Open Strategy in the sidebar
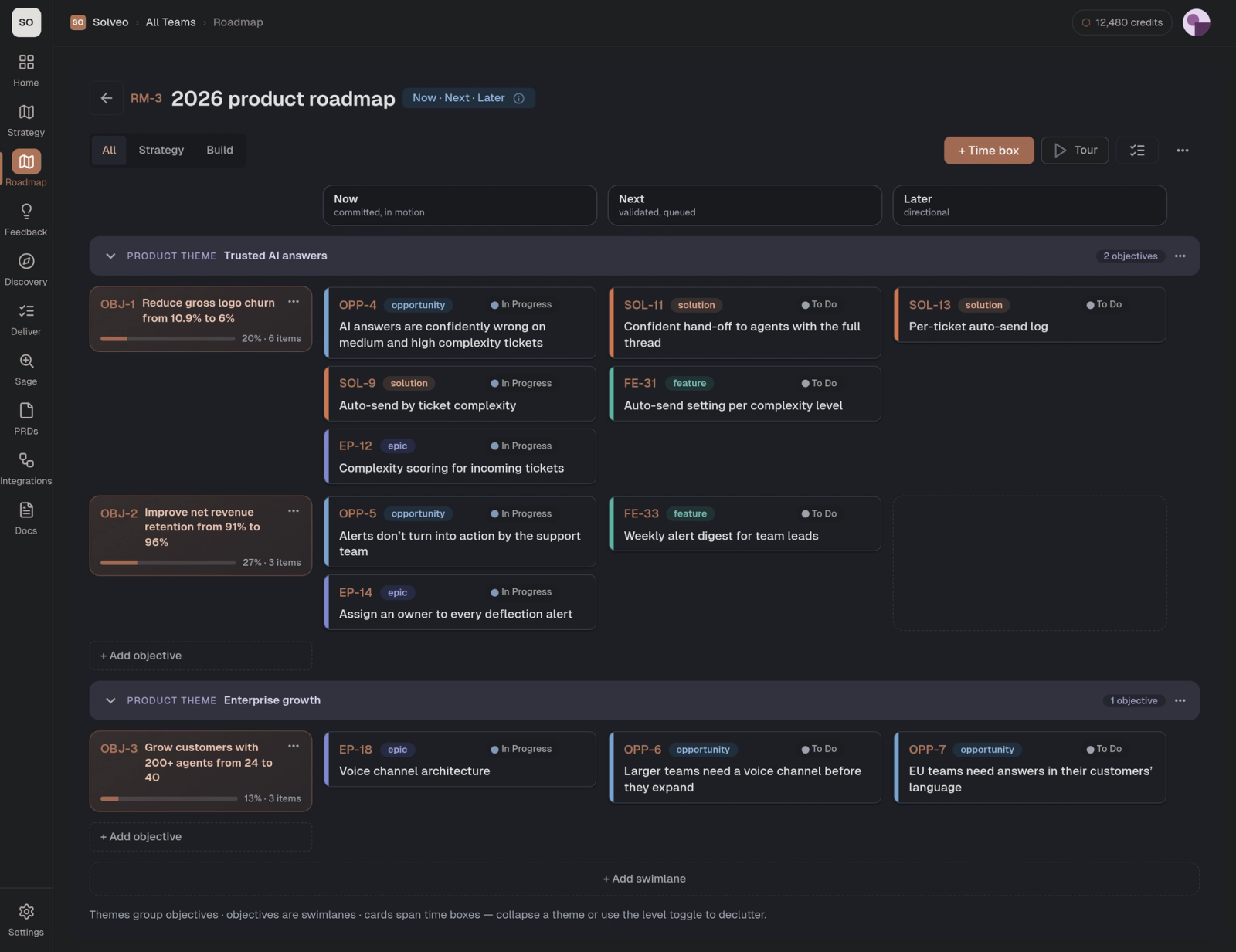 click(26, 120)
